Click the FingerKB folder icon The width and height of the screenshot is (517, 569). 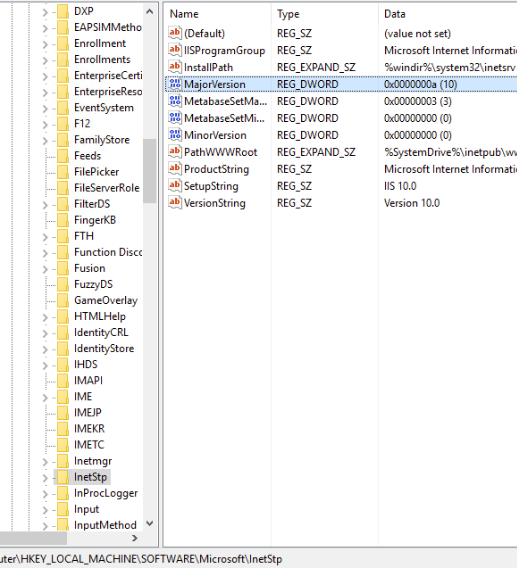[x=63, y=220]
